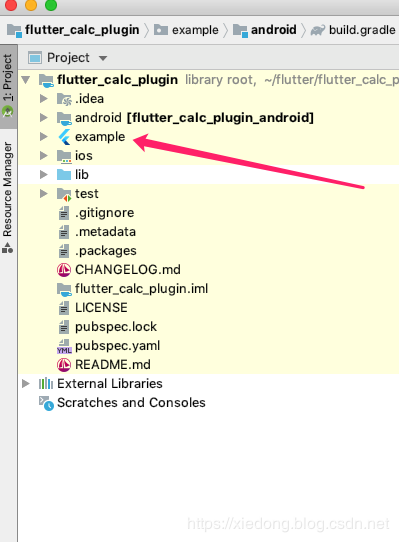Click the README.md markdown icon
This screenshot has width=399, height=542.
pos(64,365)
